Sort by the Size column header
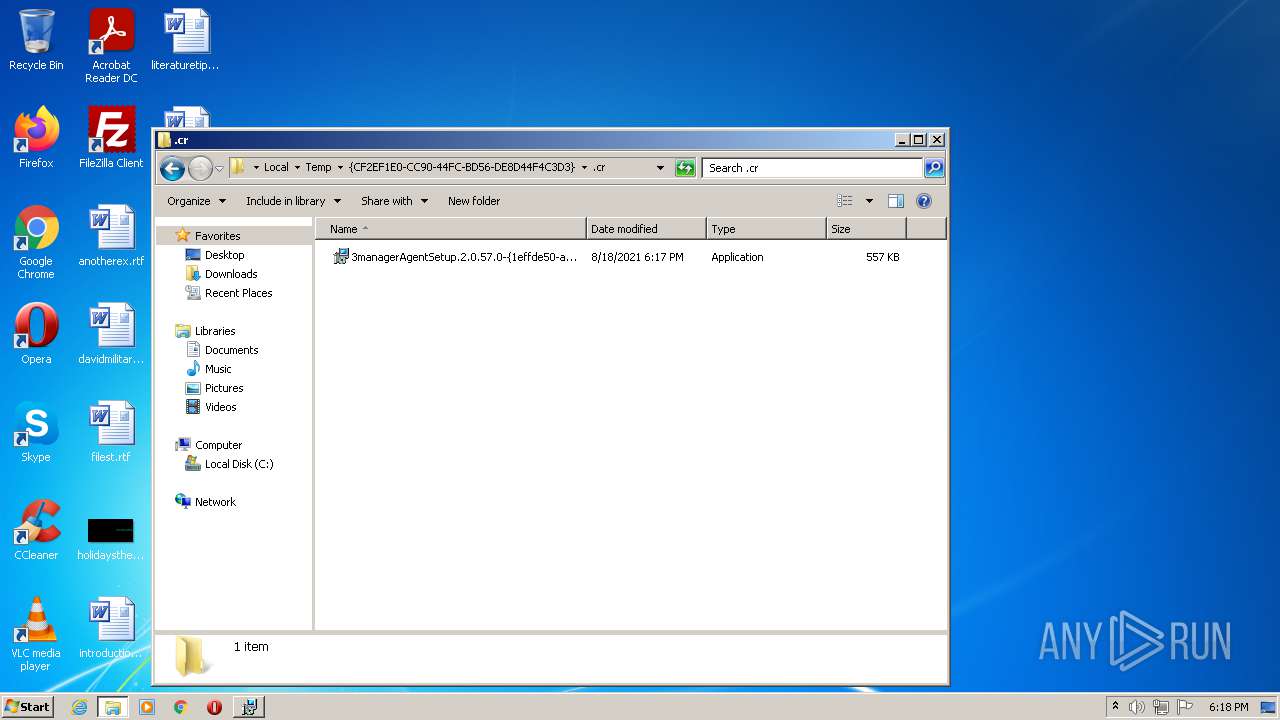This screenshot has height=720, width=1280. pyautogui.click(x=866, y=229)
